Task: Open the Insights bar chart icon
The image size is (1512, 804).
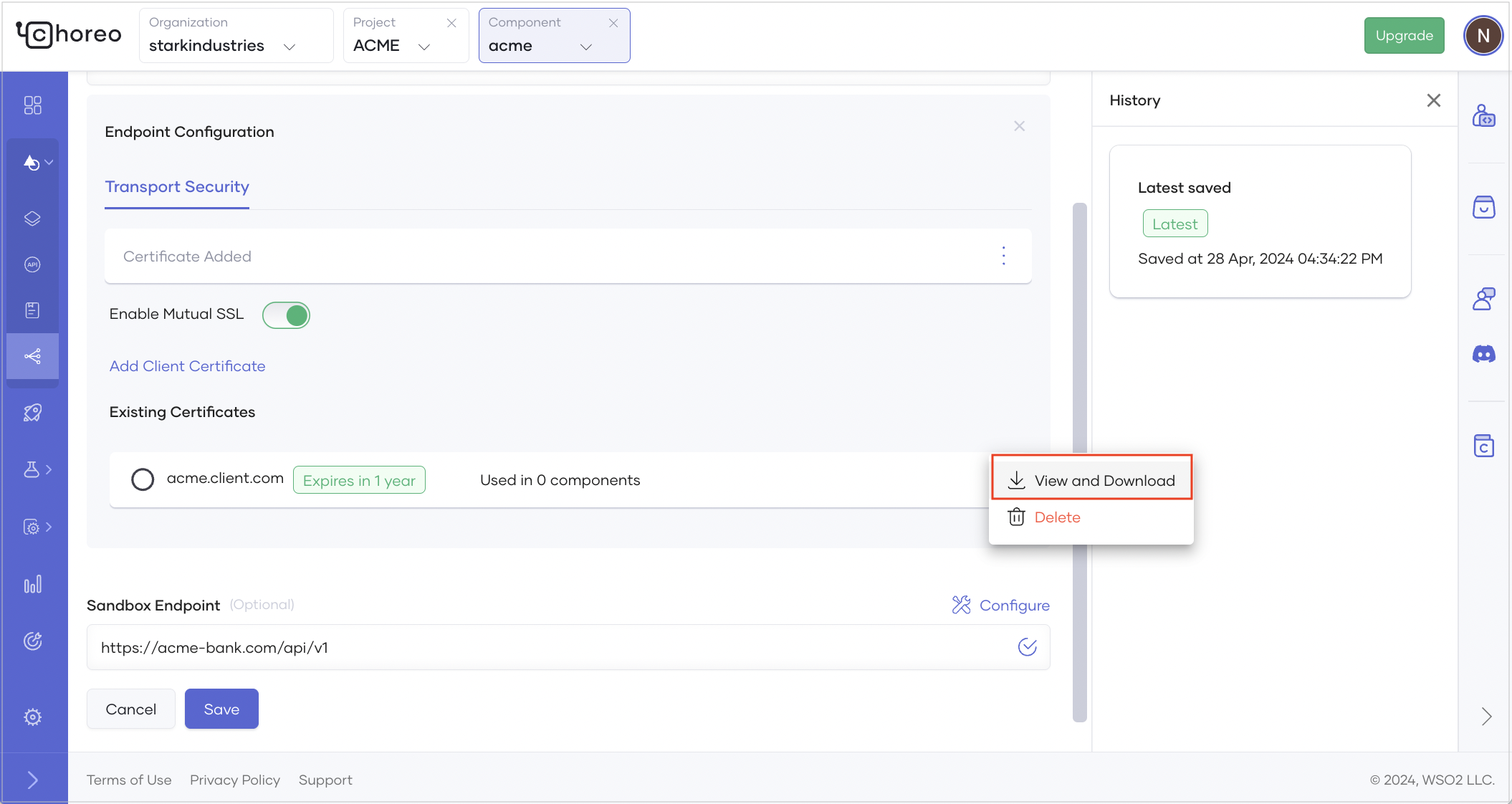Action: point(32,585)
